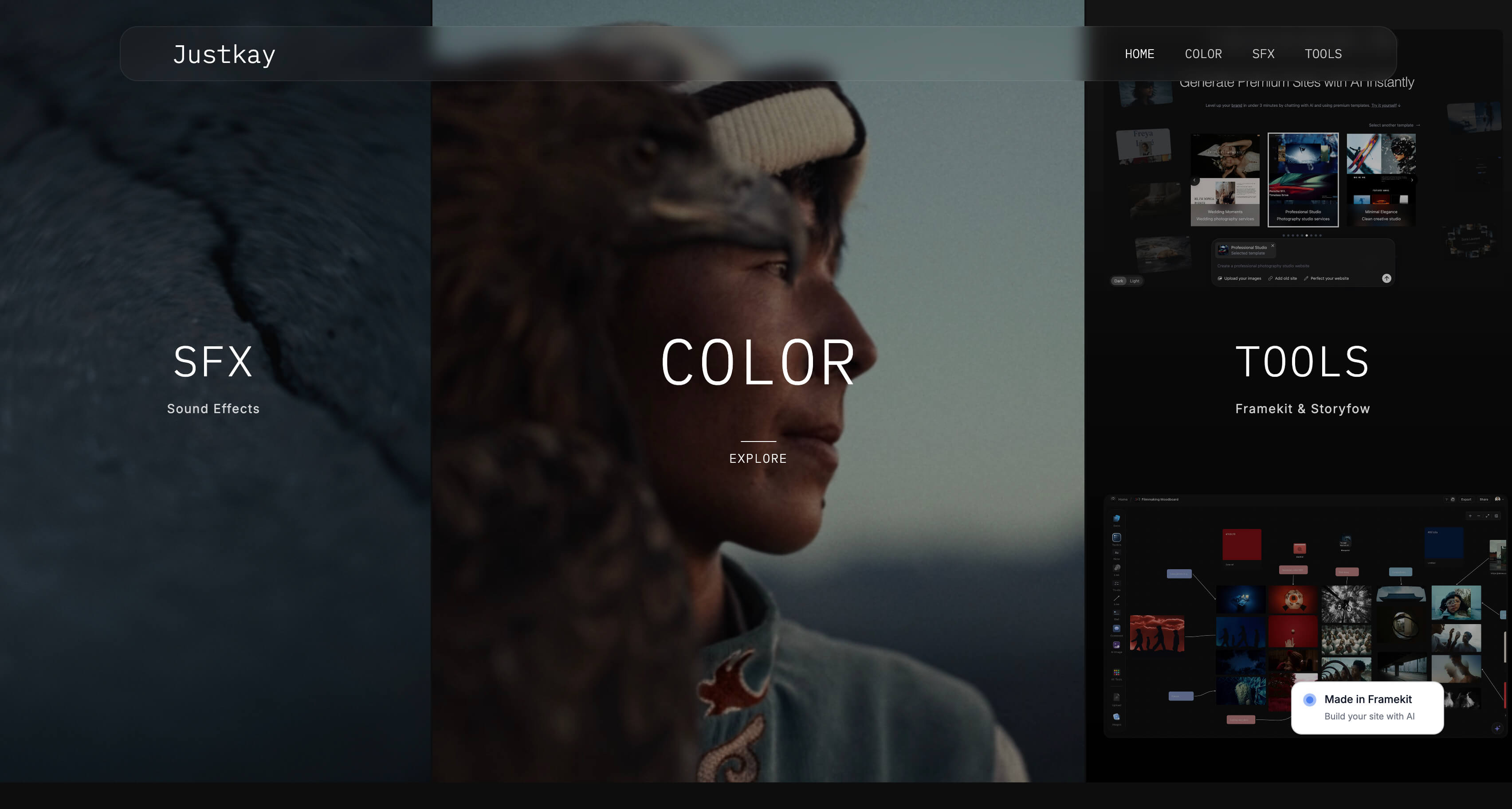Click the dark red color swatch card
Screen dimensions: 1512x809
(1242, 545)
